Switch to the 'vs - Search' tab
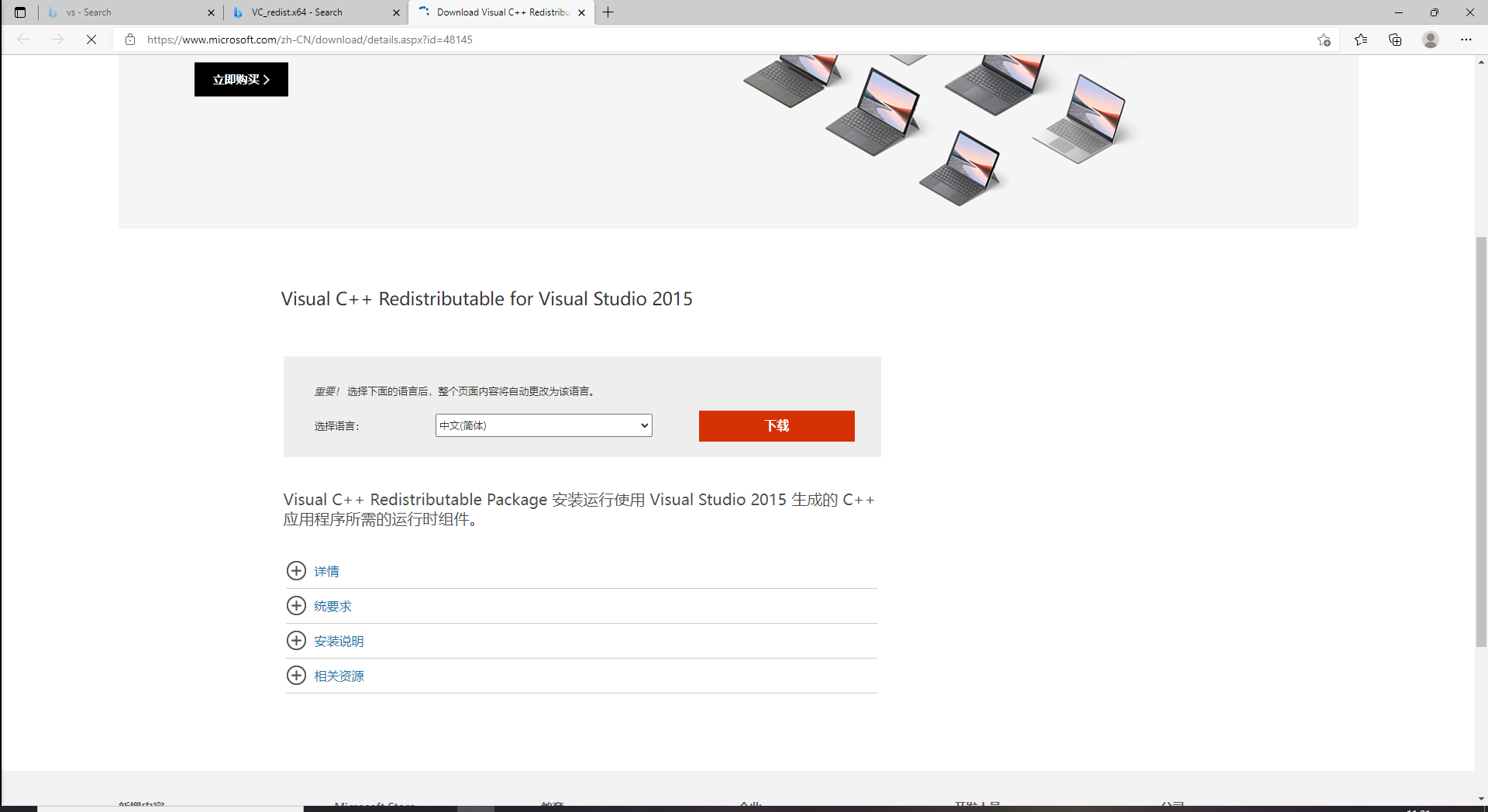This screenshot has width=1488, height=812. pos(124,12)
